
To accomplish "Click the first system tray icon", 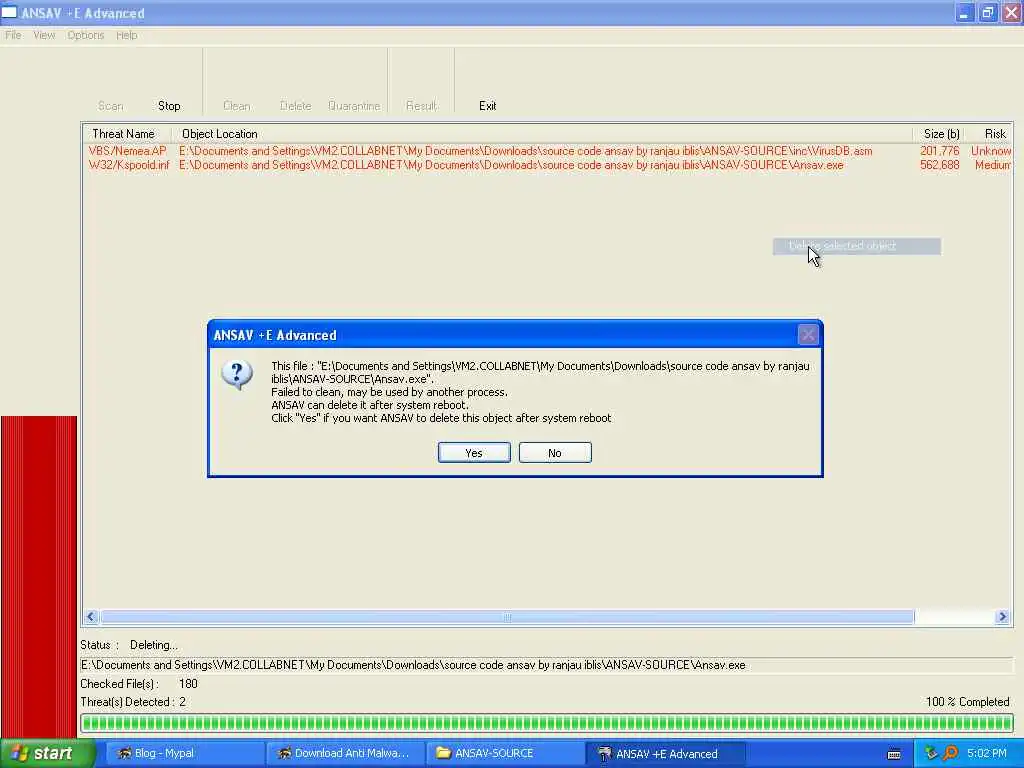I will click(931, 754).
